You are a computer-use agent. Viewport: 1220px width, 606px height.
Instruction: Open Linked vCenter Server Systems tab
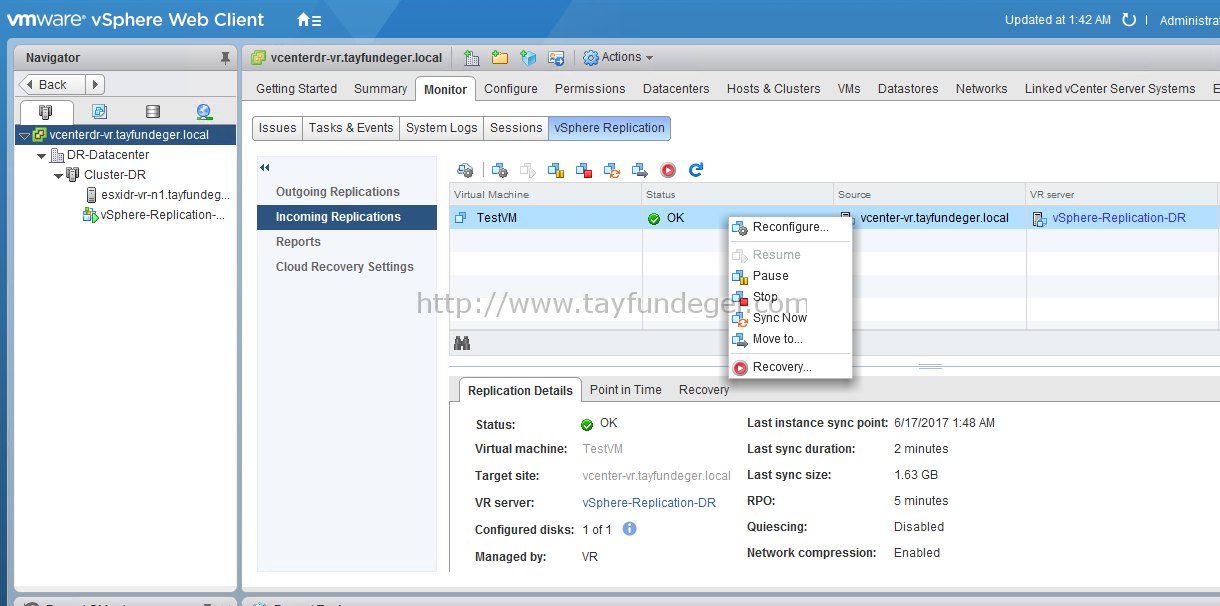tap(1110, 89)
